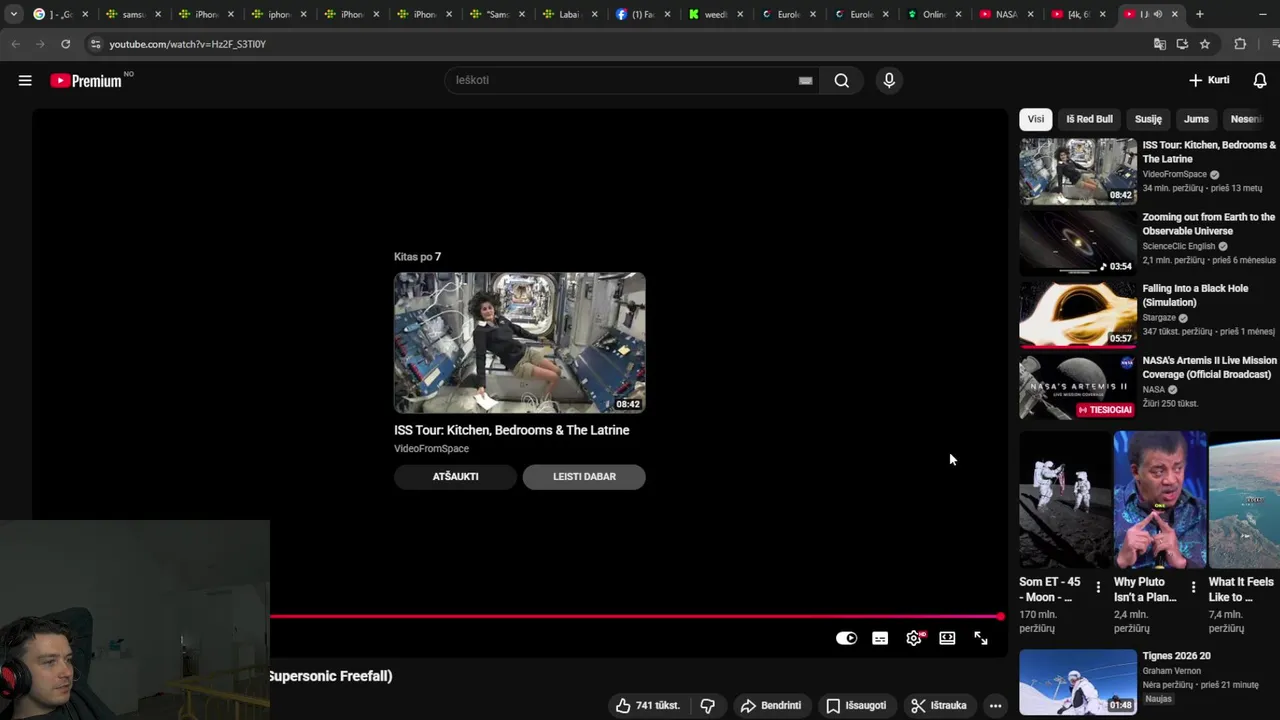Click the Kurti create button
Screen dimensions: 1280x720
tap(1209, 80)
